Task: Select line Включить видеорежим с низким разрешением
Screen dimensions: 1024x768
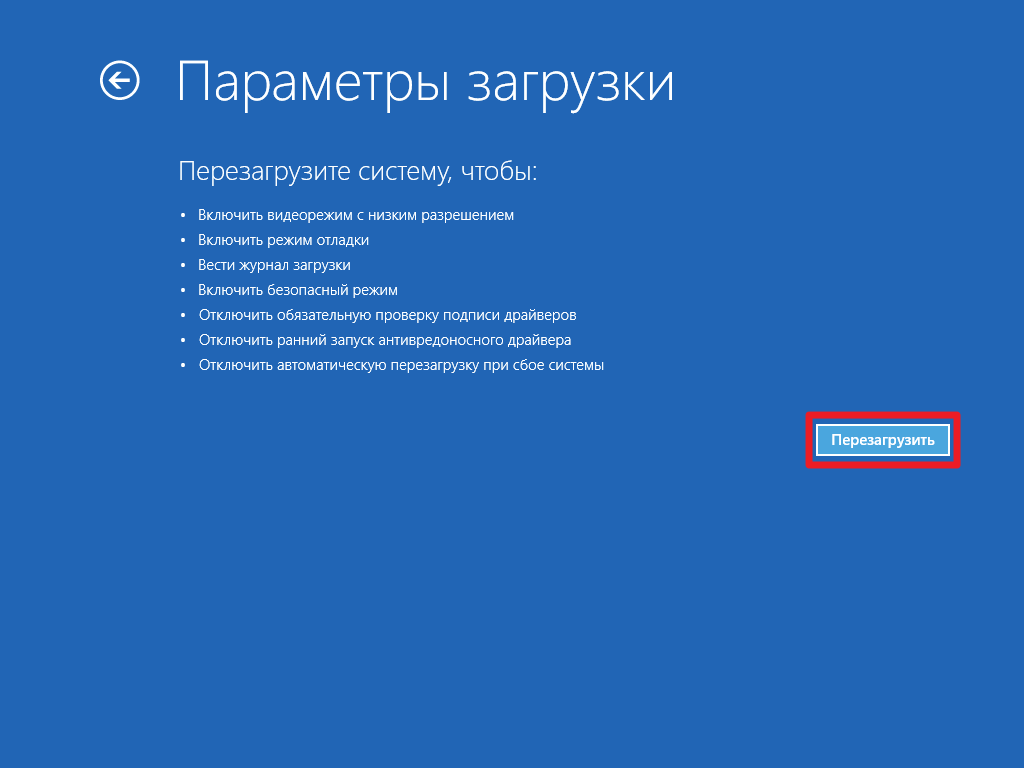Action: (356, 216)
